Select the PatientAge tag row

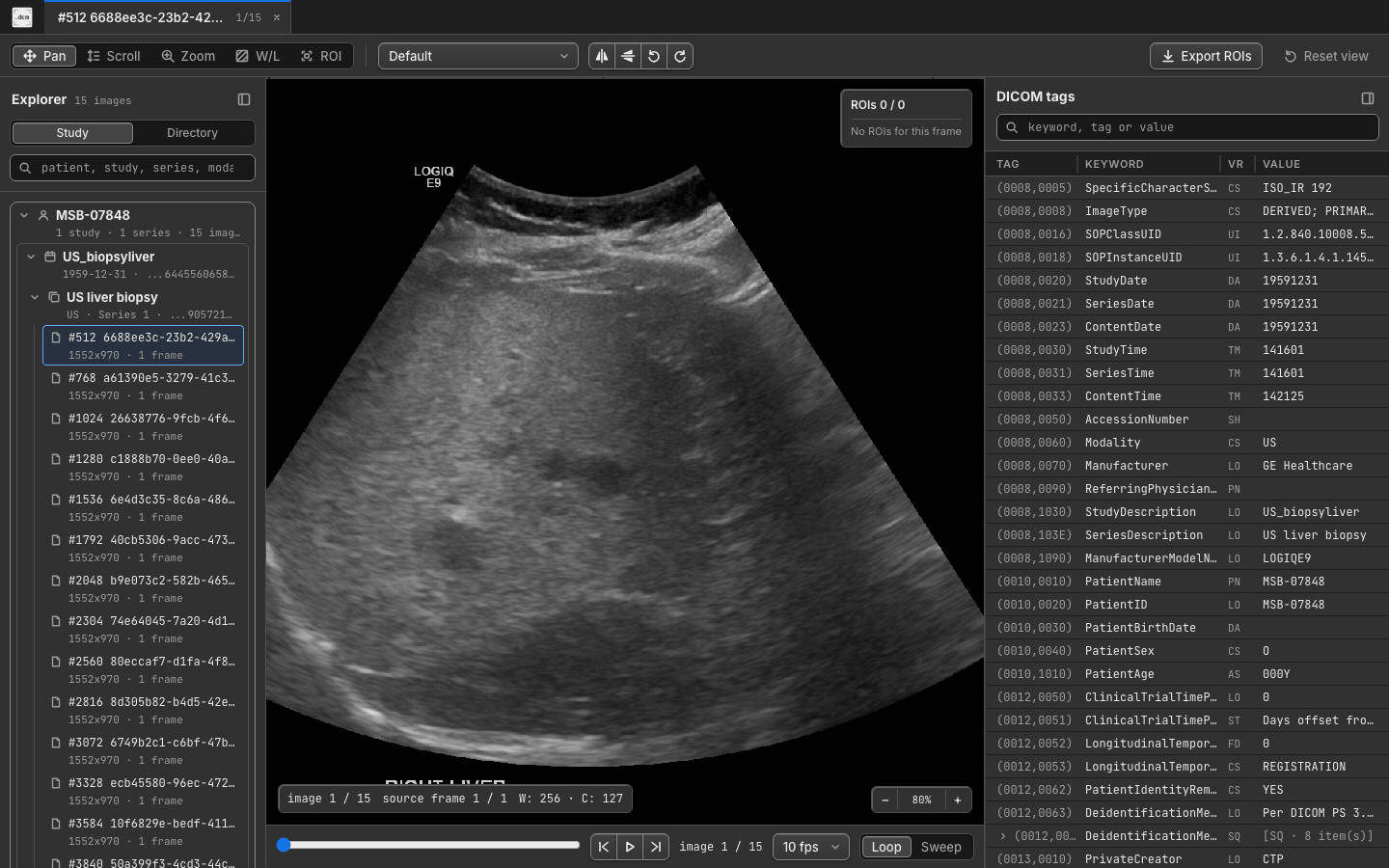click(1187, 674)
